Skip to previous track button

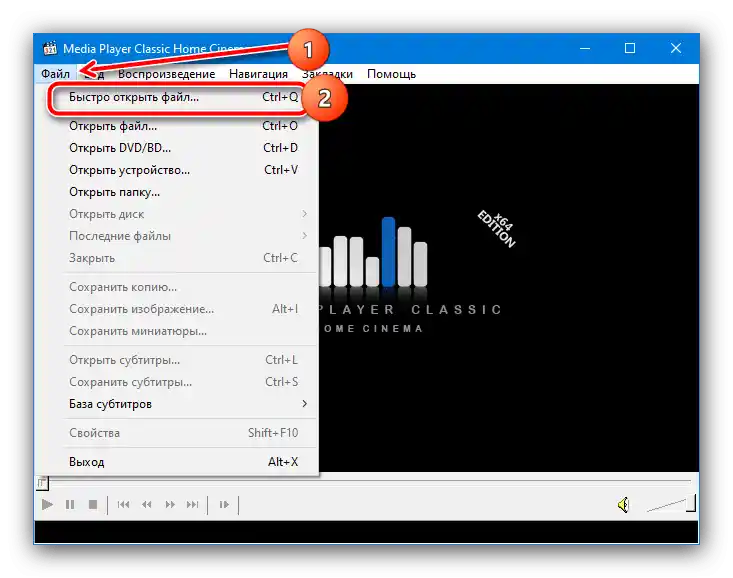(123, 505)
